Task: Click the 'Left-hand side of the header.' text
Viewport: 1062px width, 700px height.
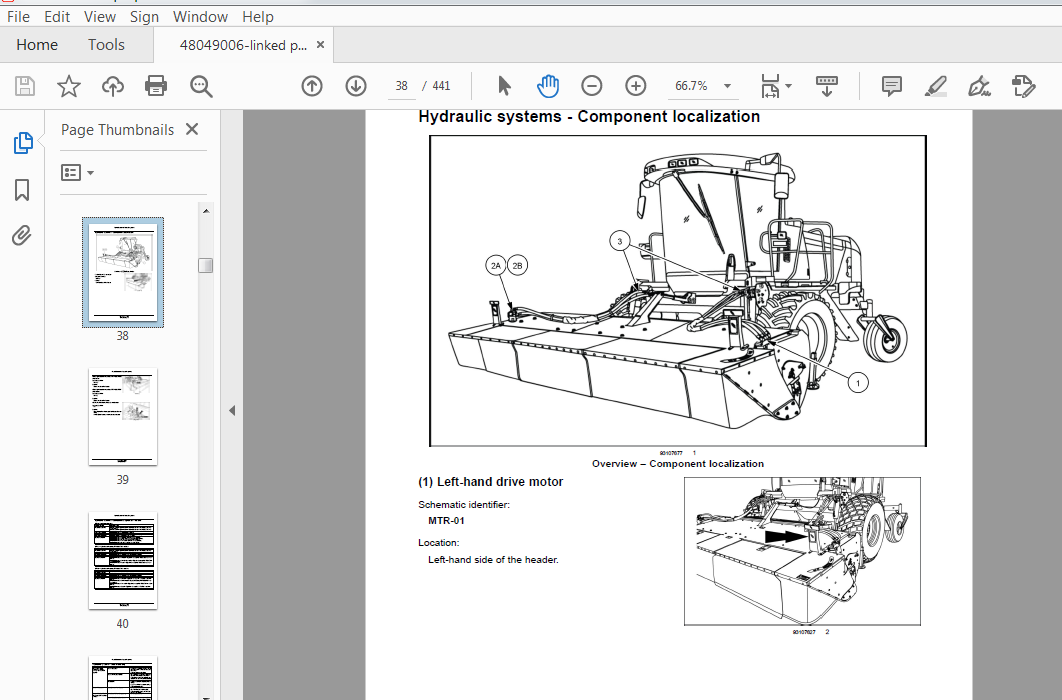Action: click(493, 560)
